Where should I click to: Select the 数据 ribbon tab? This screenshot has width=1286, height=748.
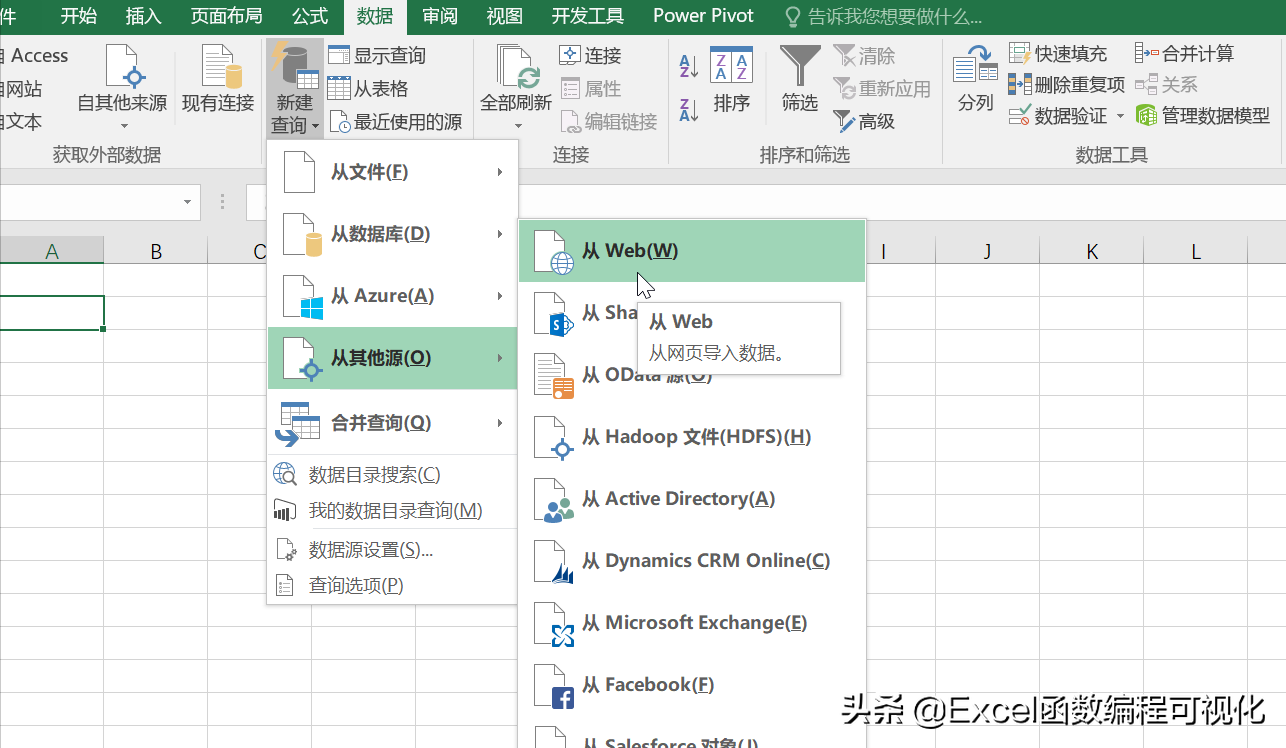click(x=375, y=16)
